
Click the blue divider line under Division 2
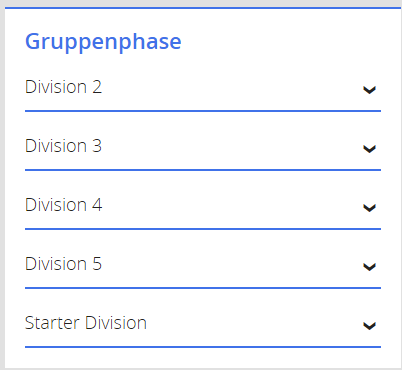(x=203, y=111)
